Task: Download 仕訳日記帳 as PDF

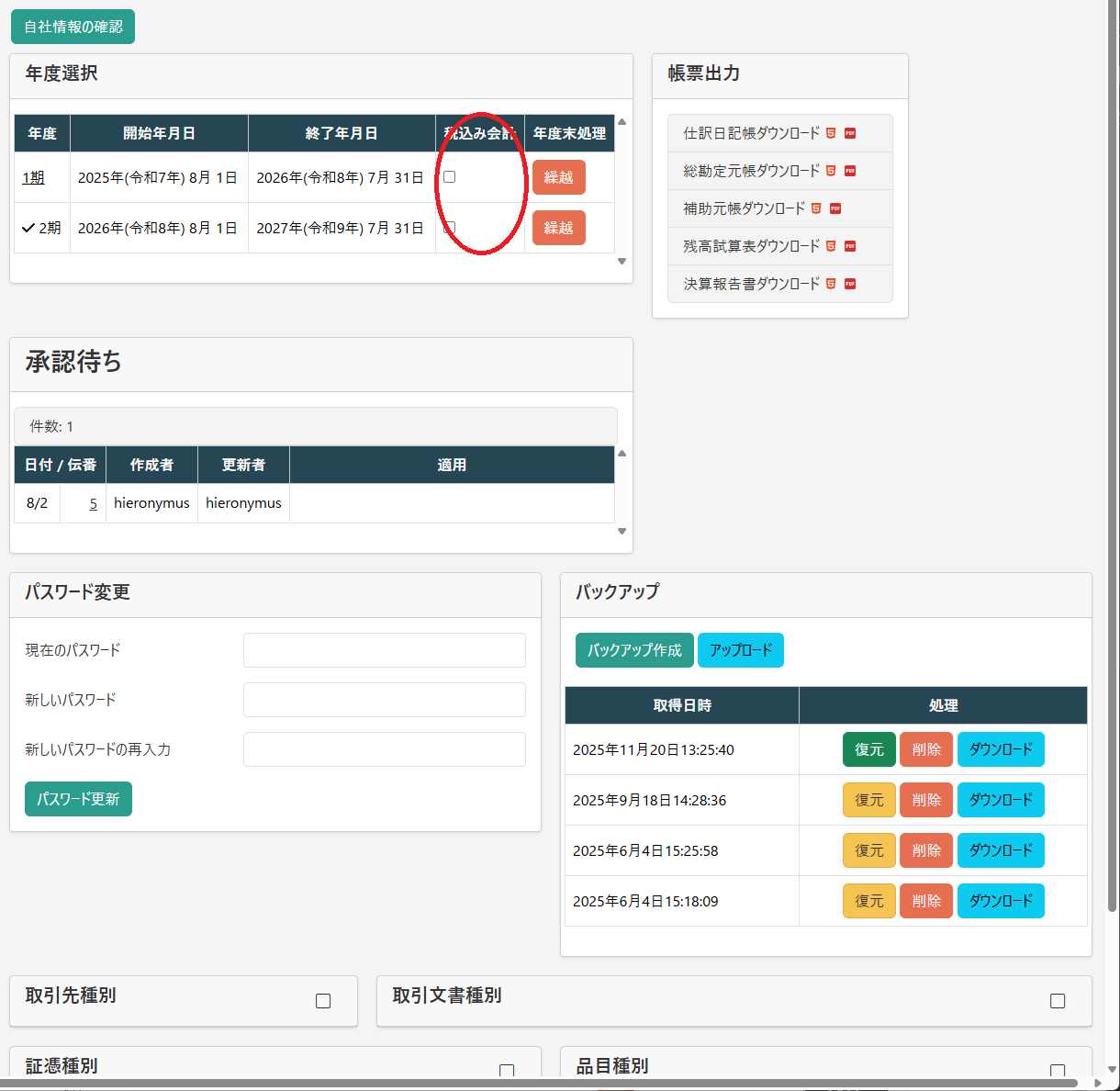Action: tap(850, 133)
